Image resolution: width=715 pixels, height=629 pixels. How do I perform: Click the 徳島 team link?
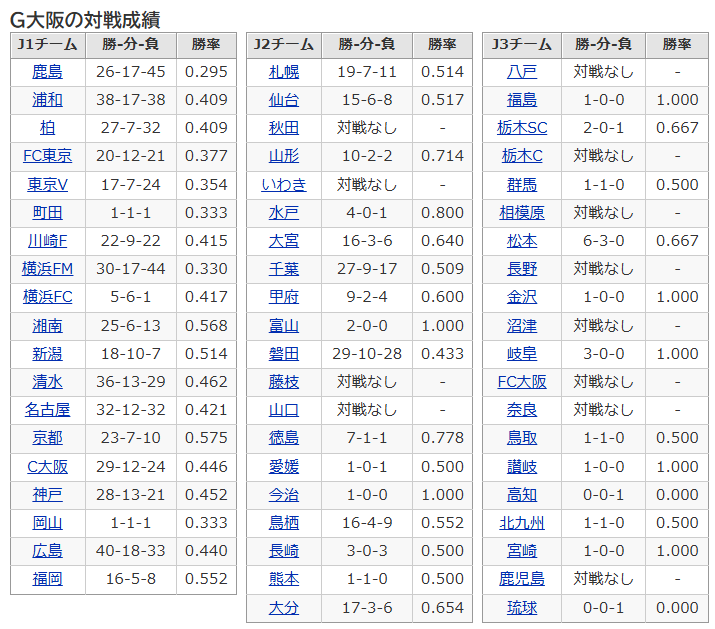(x=284, y=438)
